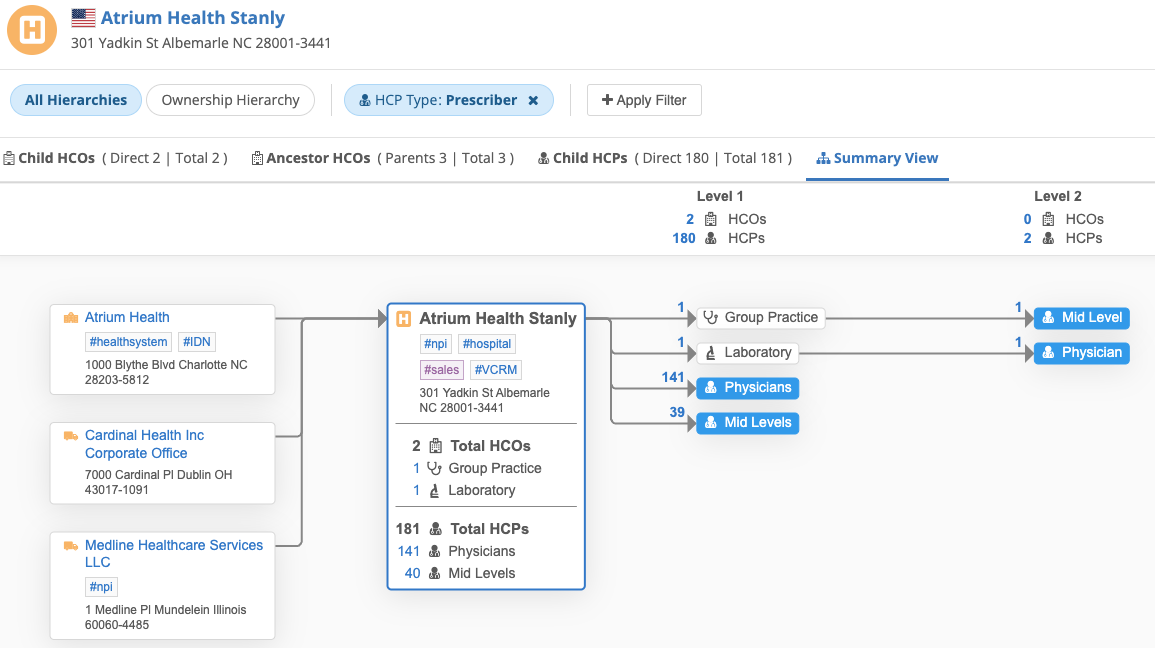
Task: Open the Atrium Health parent link
Action: 127,317
